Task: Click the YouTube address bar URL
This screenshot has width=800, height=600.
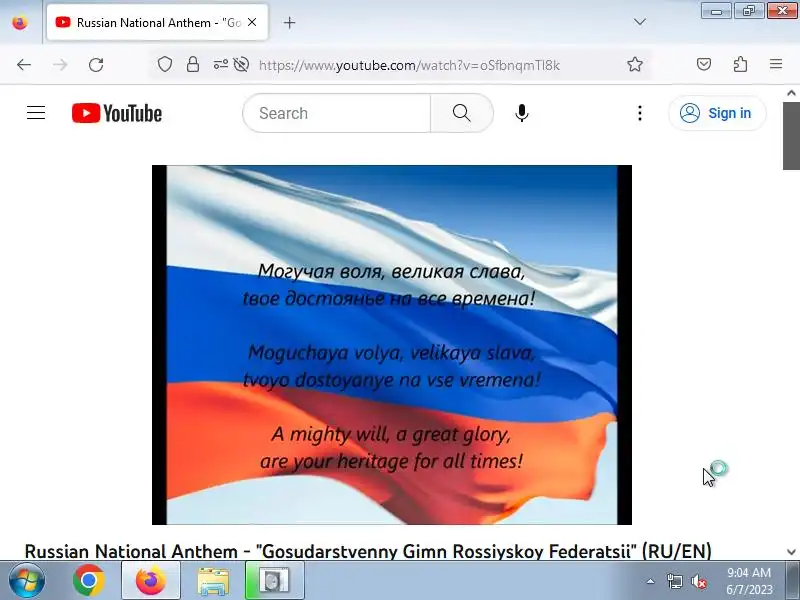Action: (x=409, y=65)
